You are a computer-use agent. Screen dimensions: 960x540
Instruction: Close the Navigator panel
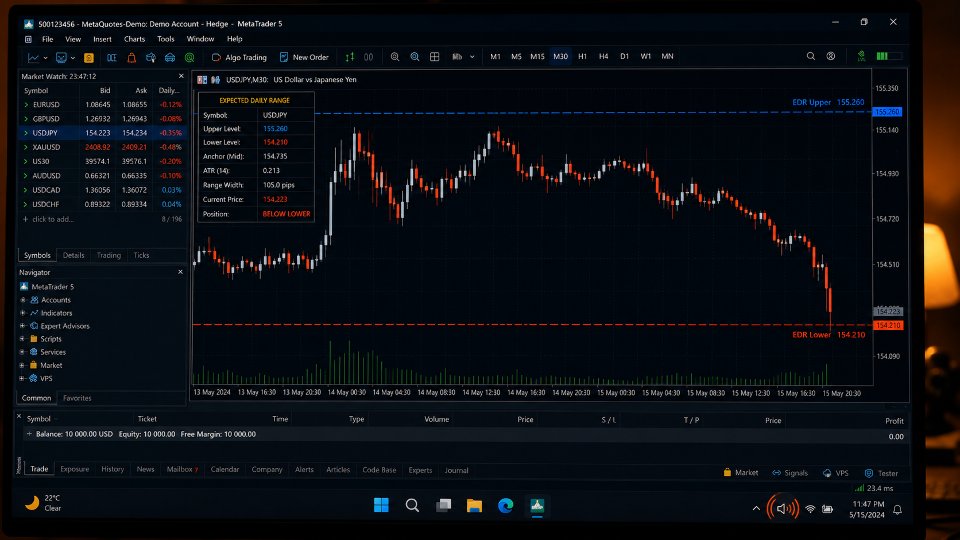181,272
